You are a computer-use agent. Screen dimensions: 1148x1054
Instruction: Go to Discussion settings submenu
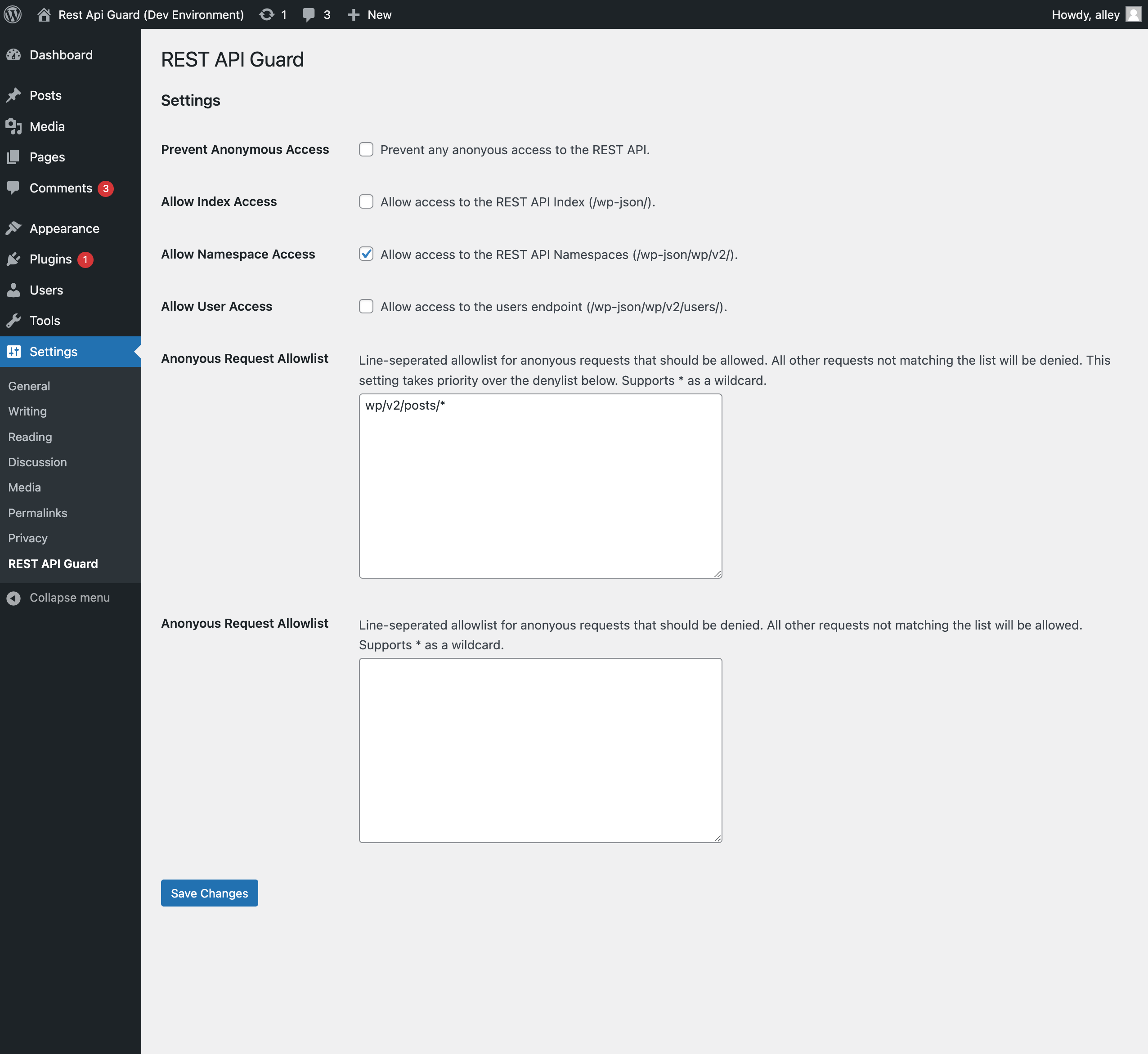click(38, 462)
